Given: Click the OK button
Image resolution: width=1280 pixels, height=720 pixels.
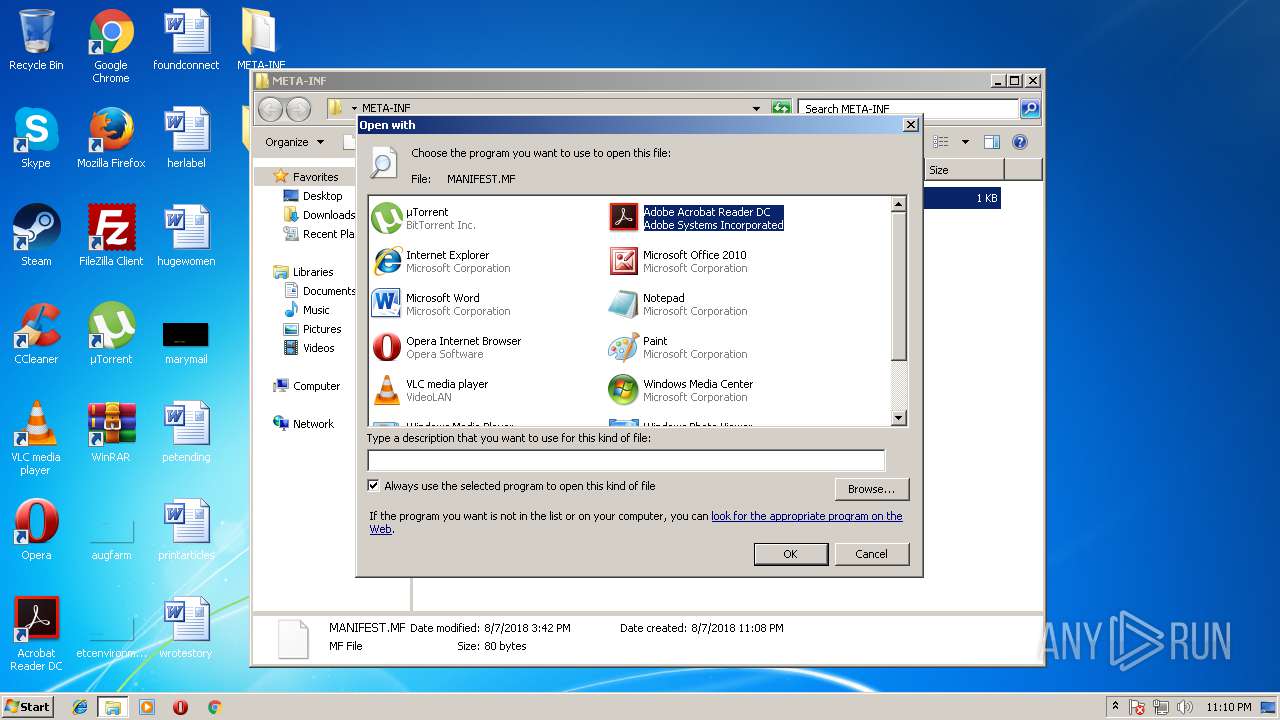Looking at the screenshot, I should [x=790, y=554].
